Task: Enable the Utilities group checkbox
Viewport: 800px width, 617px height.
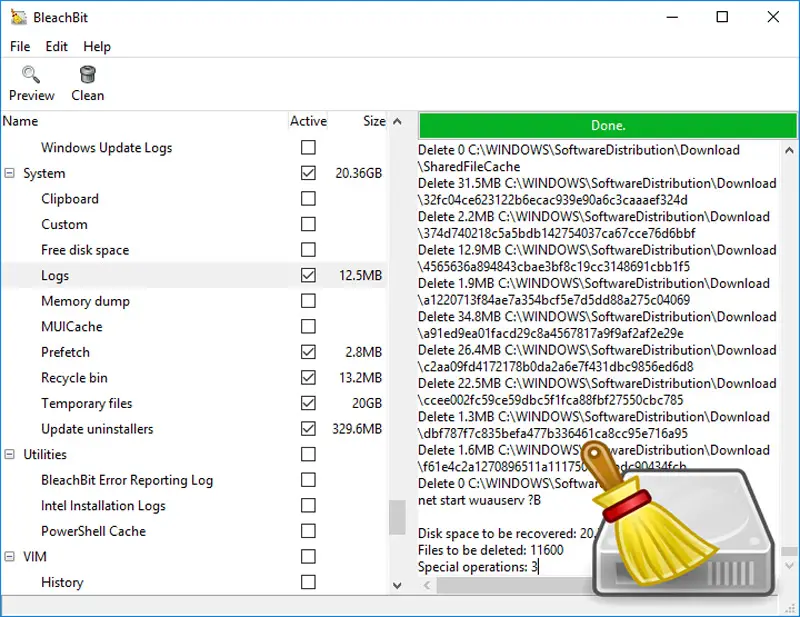Action: (x=308, y=454)
